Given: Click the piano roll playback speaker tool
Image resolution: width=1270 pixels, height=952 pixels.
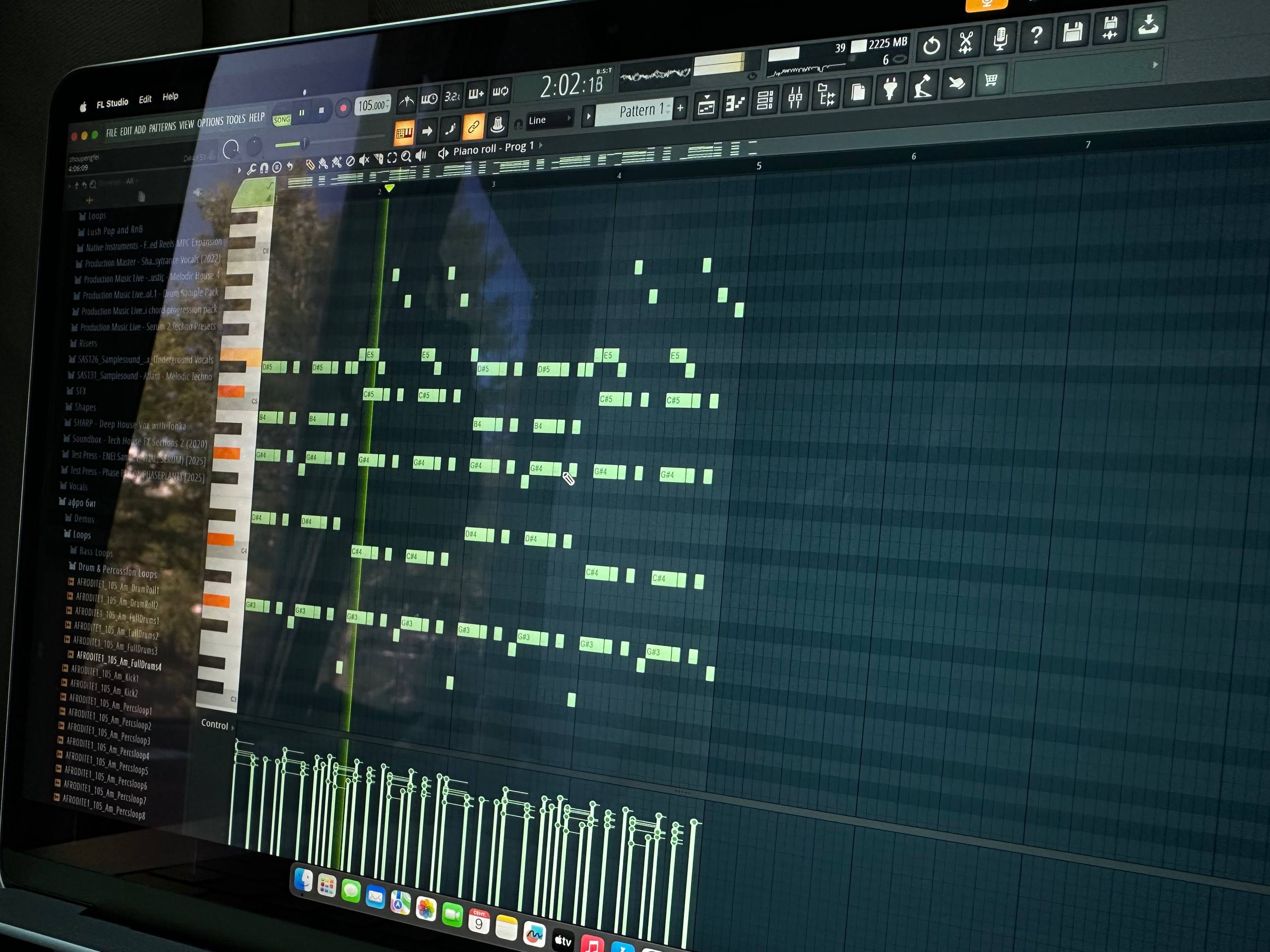Looking at the screenshot, I should [x=421, y=156].
